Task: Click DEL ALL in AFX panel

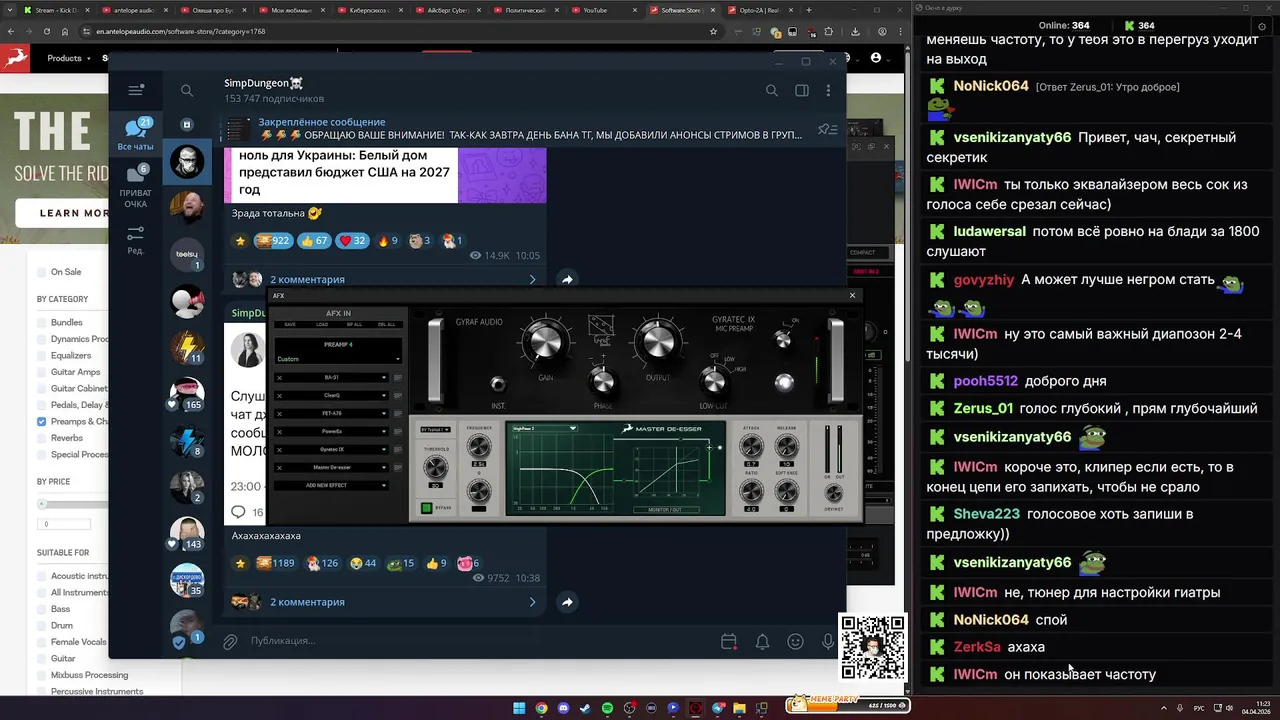Action: pos(386,324)
